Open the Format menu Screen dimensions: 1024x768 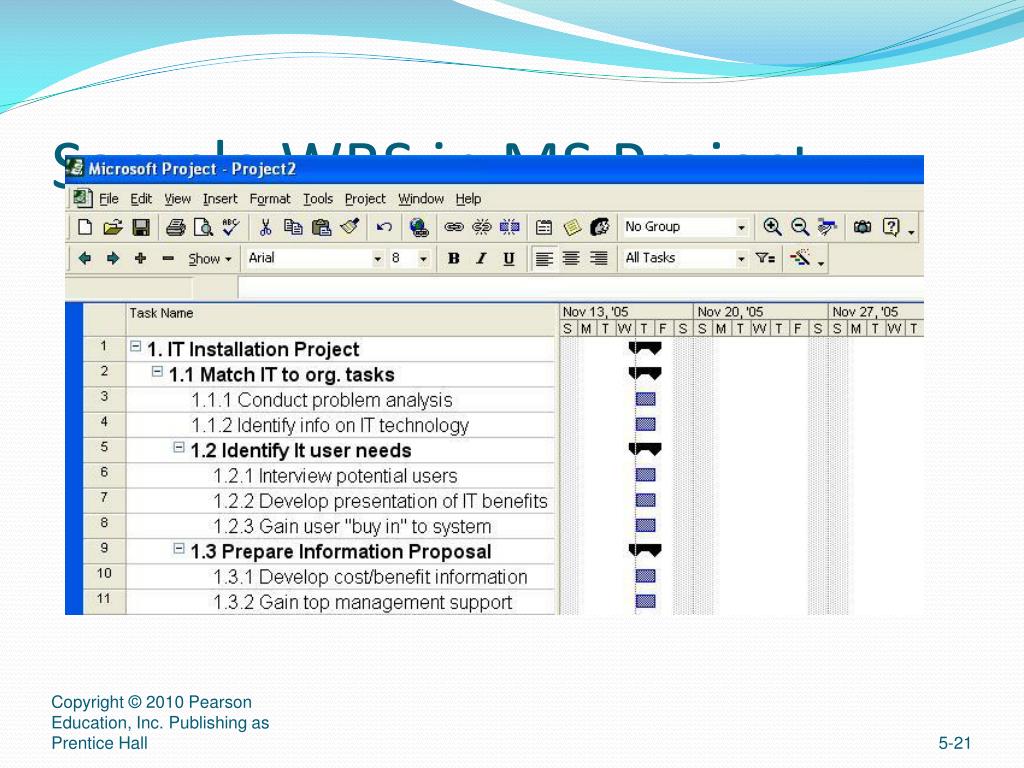(270, 199)
